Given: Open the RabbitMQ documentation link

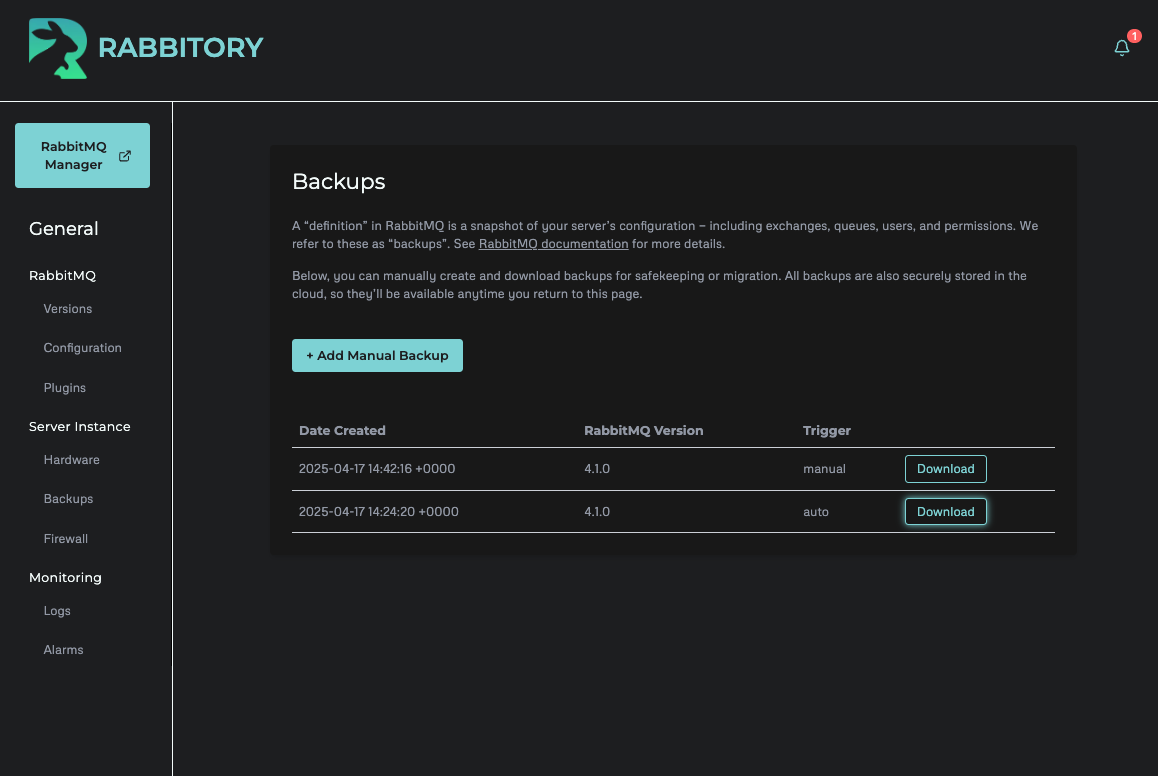Looking at the screenshot, I should (553, 243).
